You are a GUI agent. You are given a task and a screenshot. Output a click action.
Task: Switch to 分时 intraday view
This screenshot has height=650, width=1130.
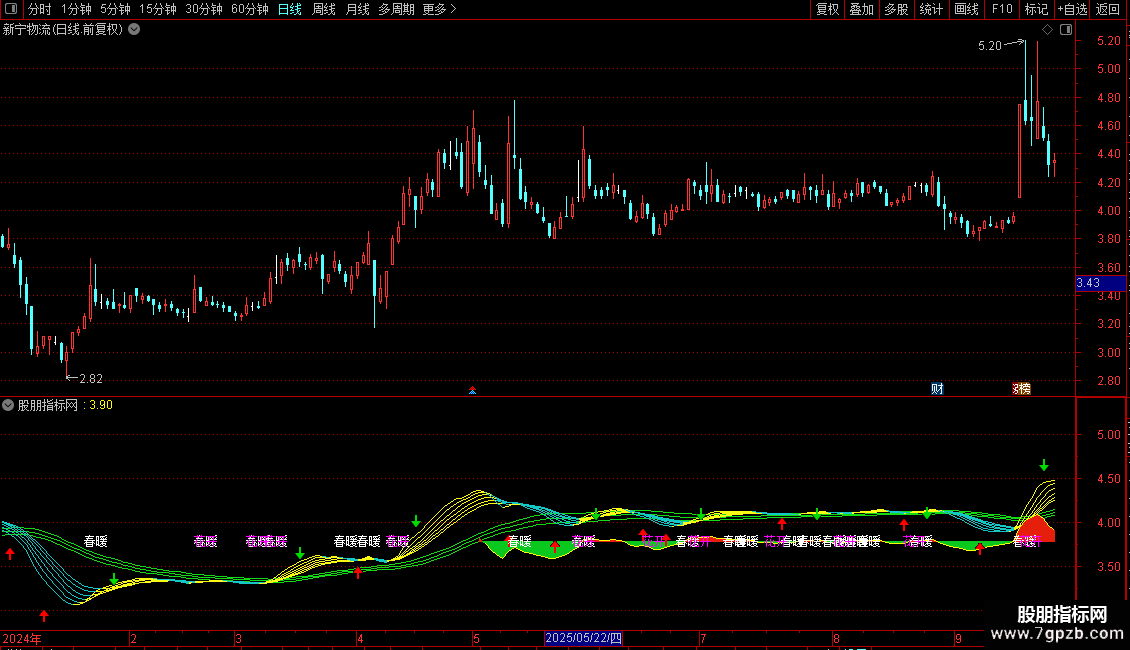(40, 9)
